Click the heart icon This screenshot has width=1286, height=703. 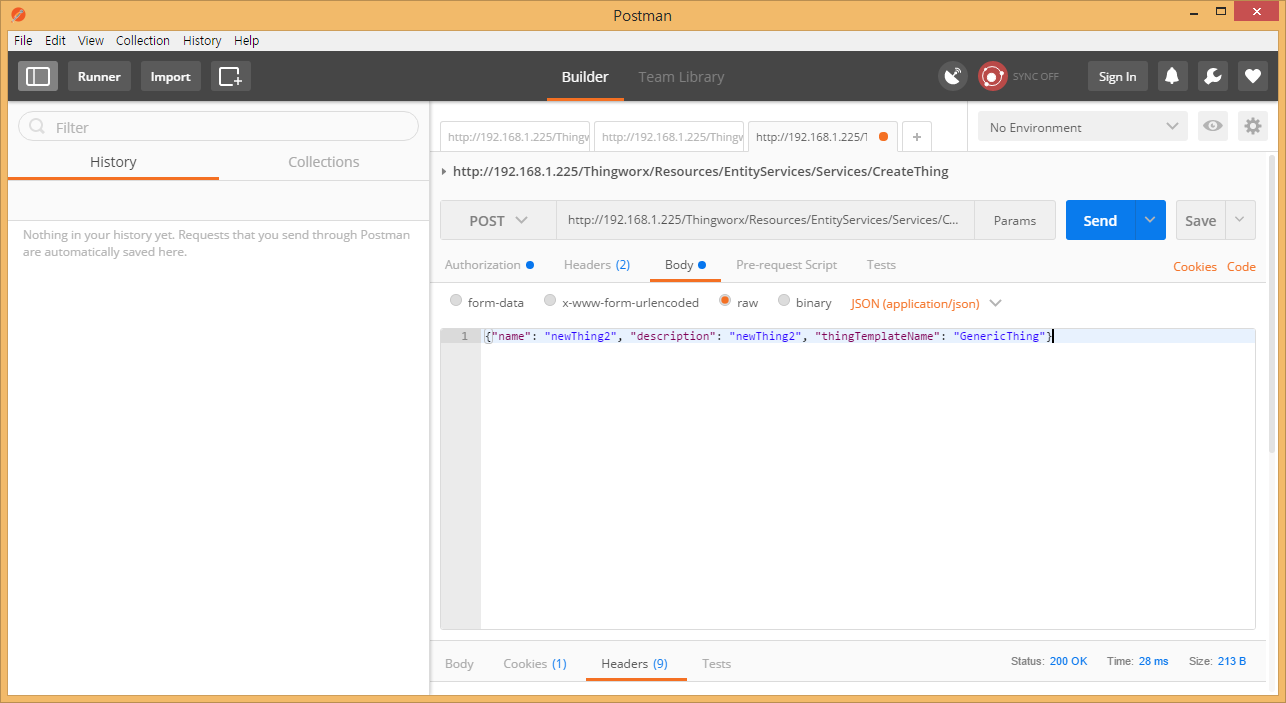click(1253, 76)
